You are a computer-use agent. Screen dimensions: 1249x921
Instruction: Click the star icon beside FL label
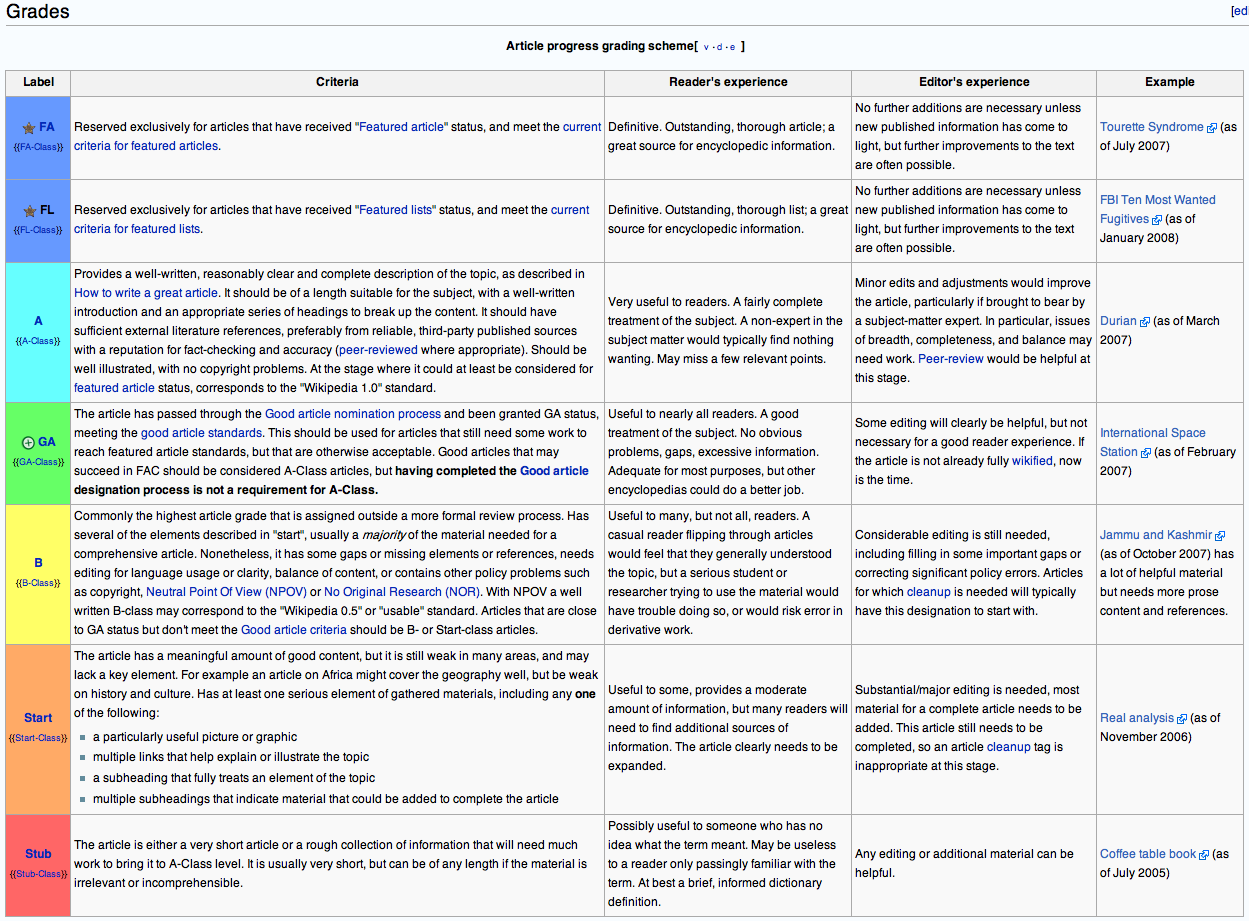point(29,211)
